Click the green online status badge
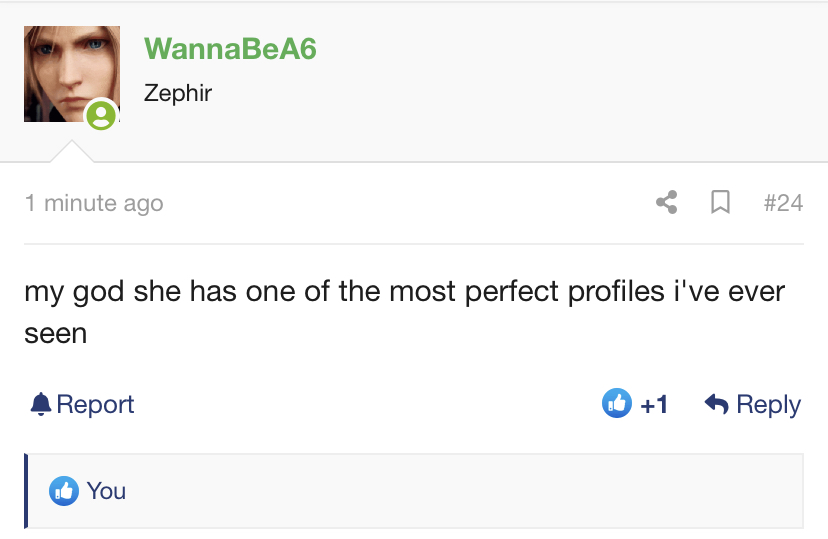Viewport: 828px width, 539px height. tap(101, 115)
